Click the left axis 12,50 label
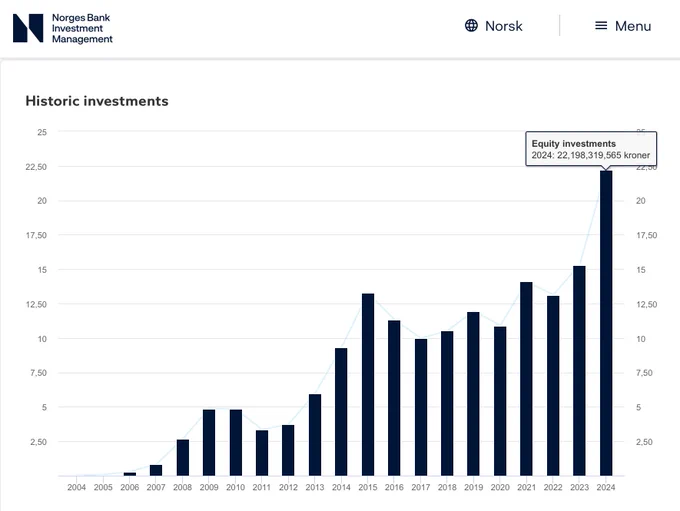 coord(36,305)
